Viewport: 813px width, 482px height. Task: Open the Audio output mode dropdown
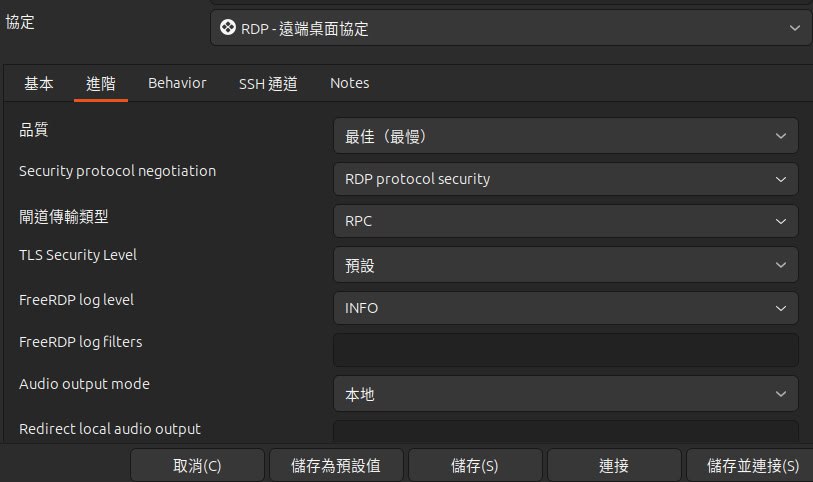pos(565,394)
